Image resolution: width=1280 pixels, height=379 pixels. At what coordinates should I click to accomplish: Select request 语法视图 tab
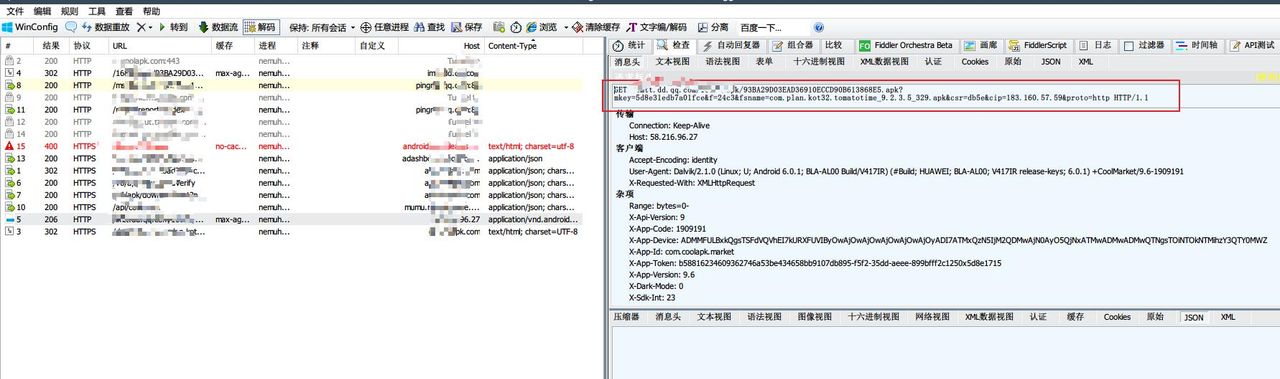tap(722, 61)
